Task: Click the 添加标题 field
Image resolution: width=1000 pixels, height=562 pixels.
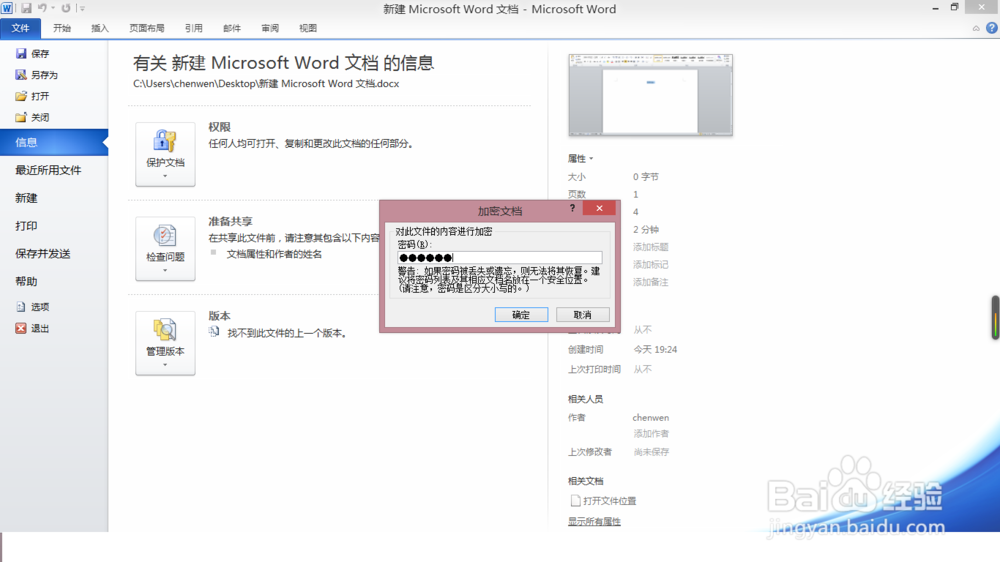Action: [651, 247]
